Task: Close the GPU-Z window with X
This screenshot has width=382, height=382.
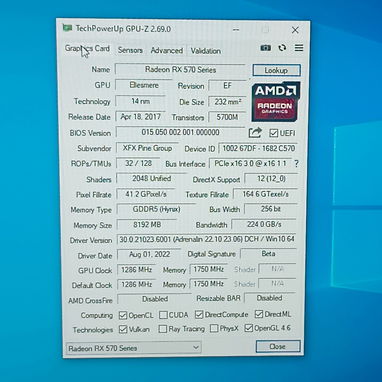Action: tap(295, 30)
